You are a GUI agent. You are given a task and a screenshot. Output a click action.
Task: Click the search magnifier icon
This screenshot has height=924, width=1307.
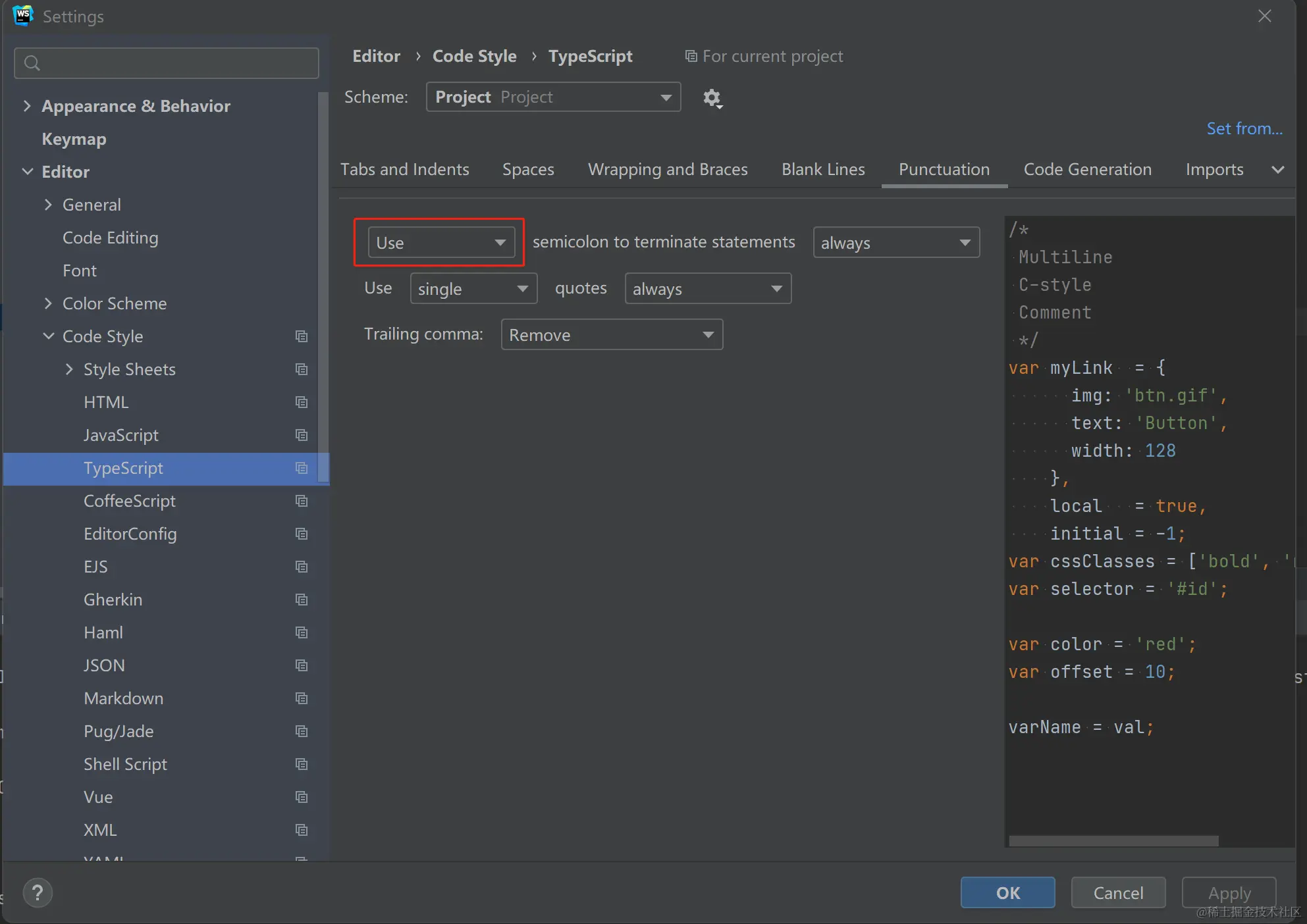(32, 63)
